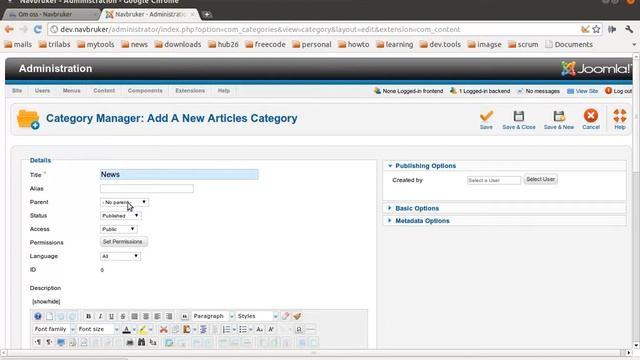Screen dimensions: 640x360
Task: Reload the page with browser refresh icon
Action: 38,29
